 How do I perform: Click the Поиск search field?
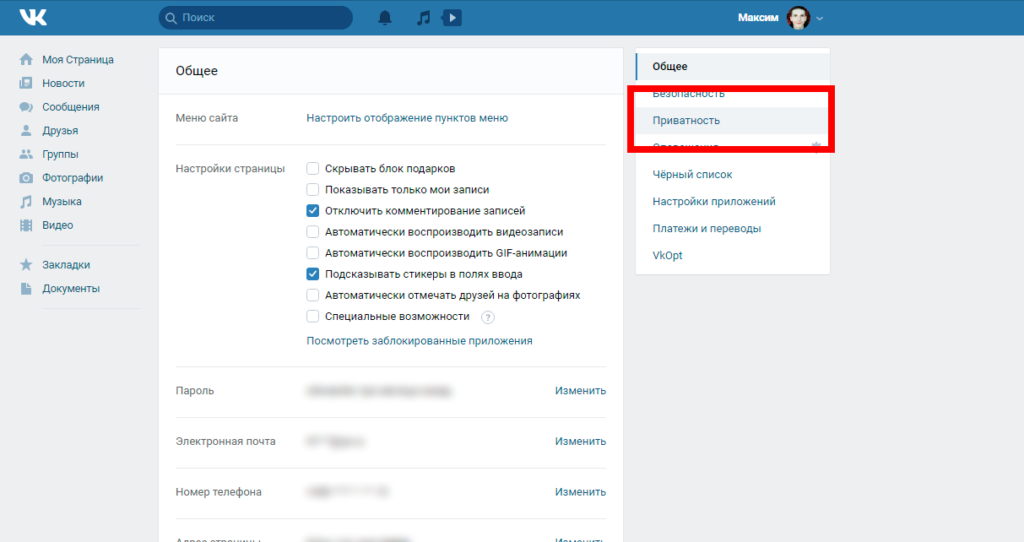tap(255, 18)
